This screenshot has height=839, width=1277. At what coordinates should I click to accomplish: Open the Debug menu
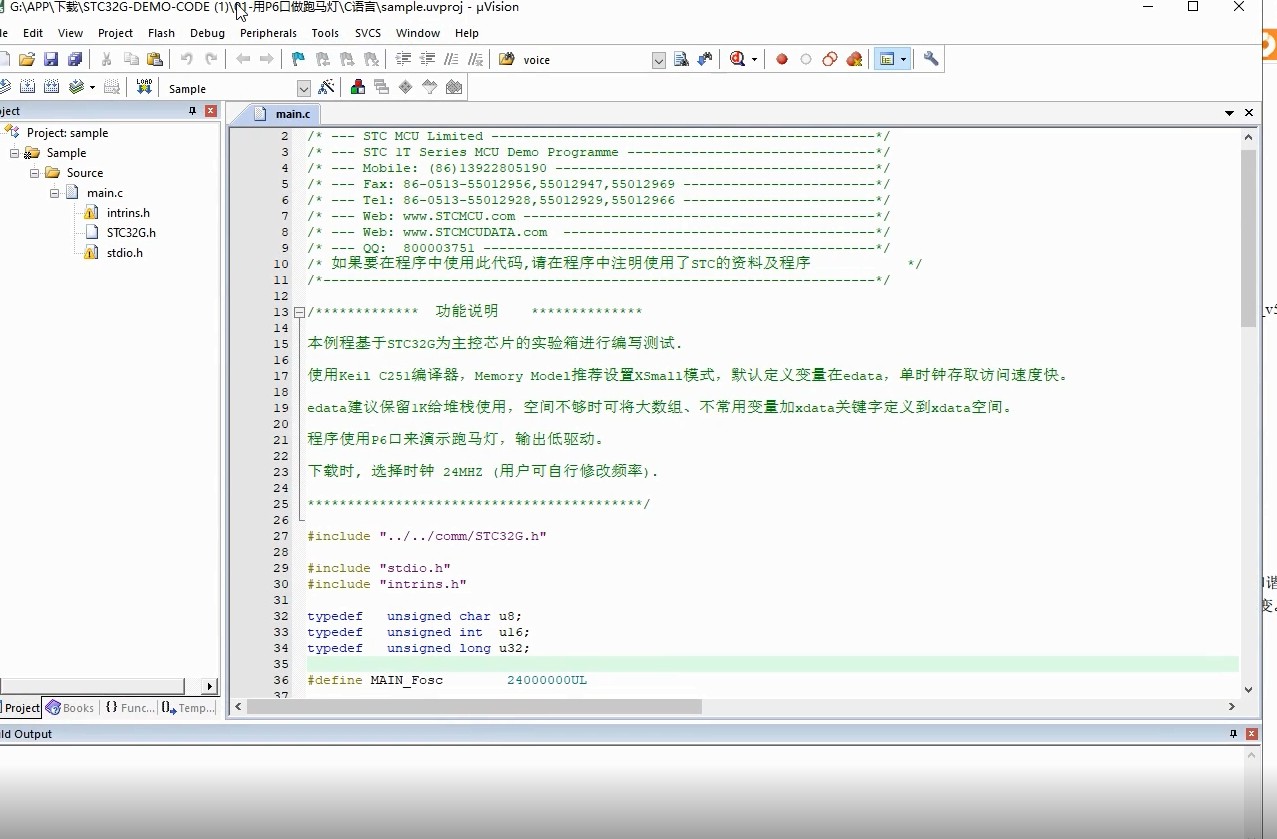(207, 33)
